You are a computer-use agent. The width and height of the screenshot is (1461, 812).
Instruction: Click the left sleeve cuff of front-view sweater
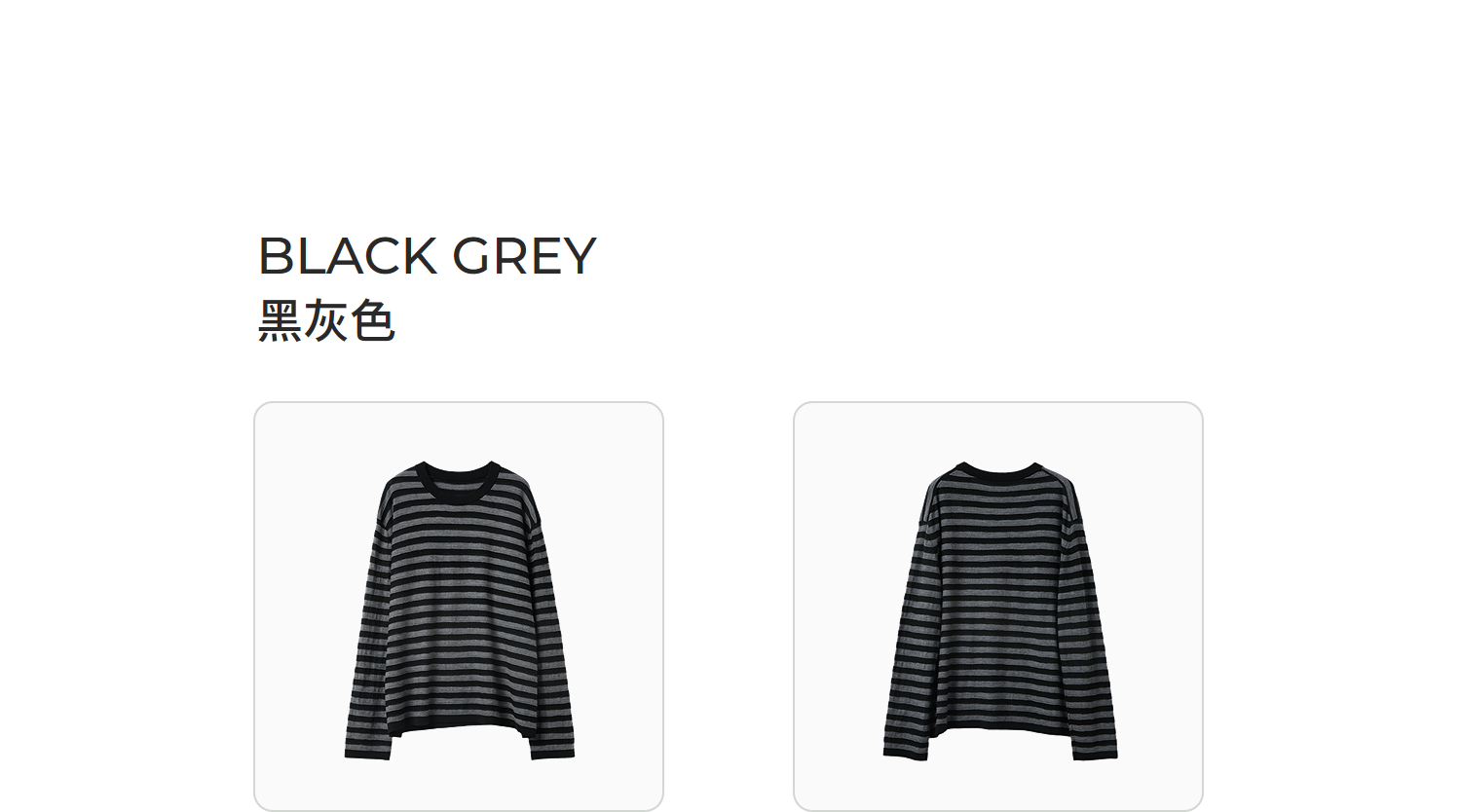[x=366, y=754]
